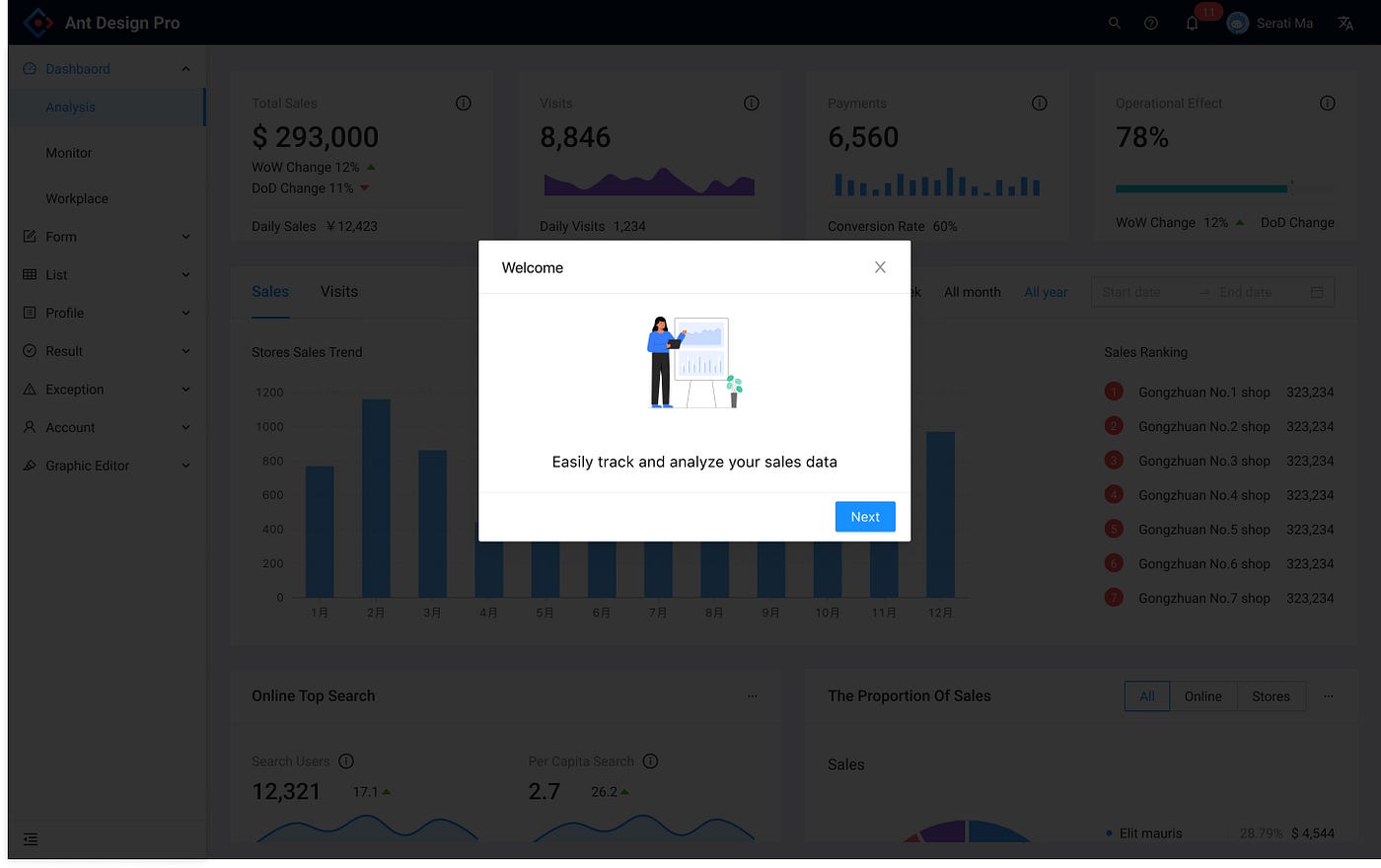This screenshot has height=868, width=1381.
Task: Click the Operational Effect progress bar
Action: (1199, 186)
